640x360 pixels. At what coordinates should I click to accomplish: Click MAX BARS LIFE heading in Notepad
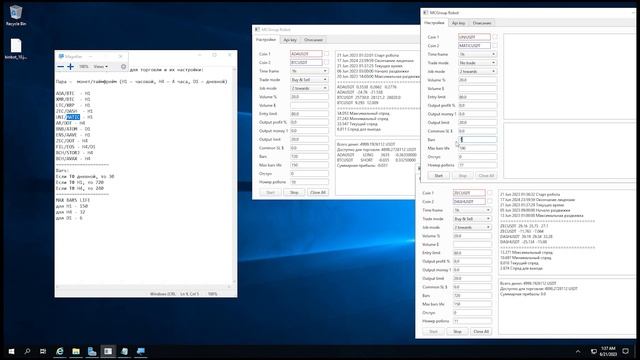click(x=73, y=200)
